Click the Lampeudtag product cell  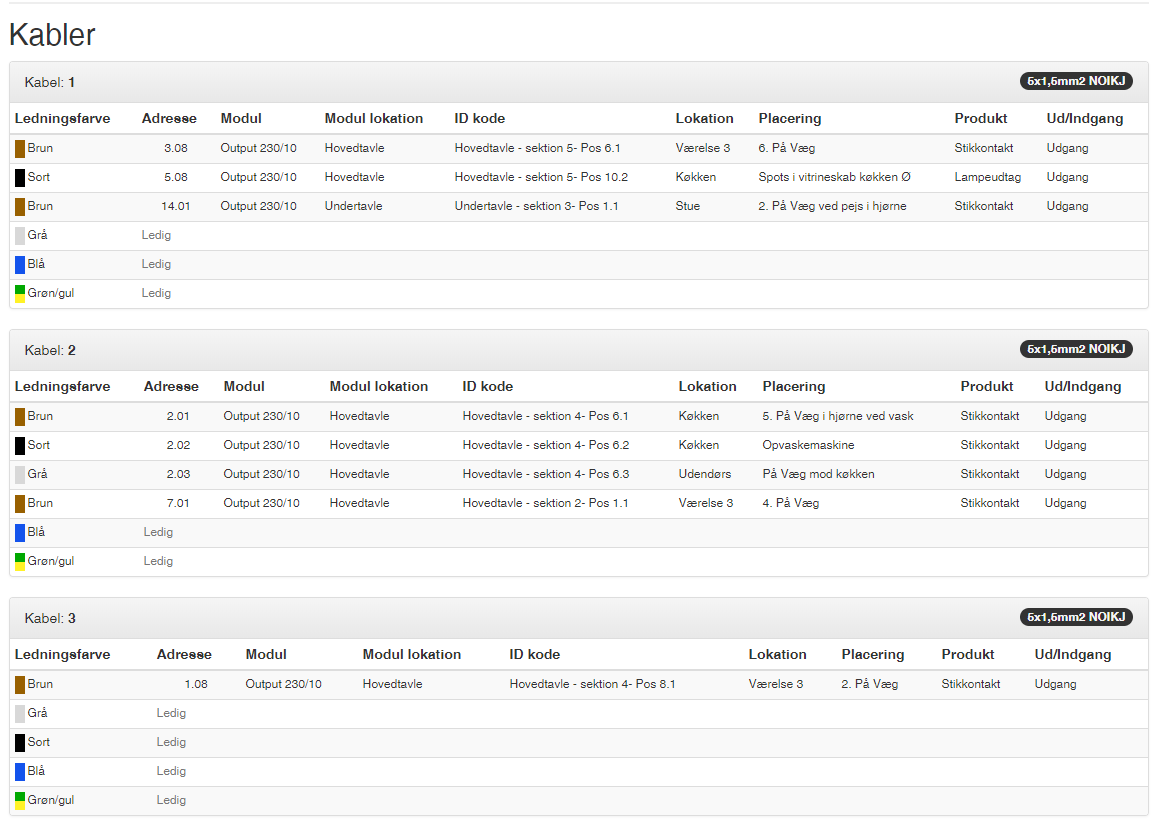pos(987,178)
